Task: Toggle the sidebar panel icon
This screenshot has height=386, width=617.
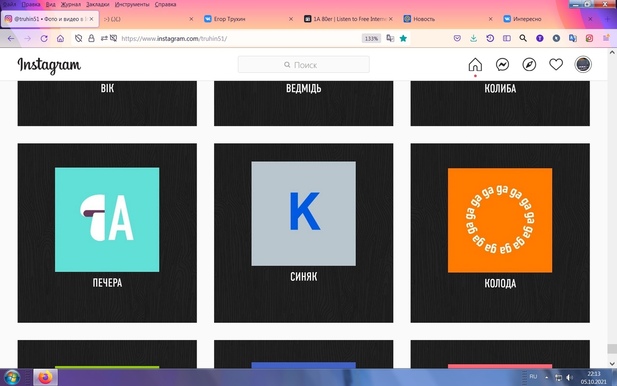Action: [x=507, y=38]
